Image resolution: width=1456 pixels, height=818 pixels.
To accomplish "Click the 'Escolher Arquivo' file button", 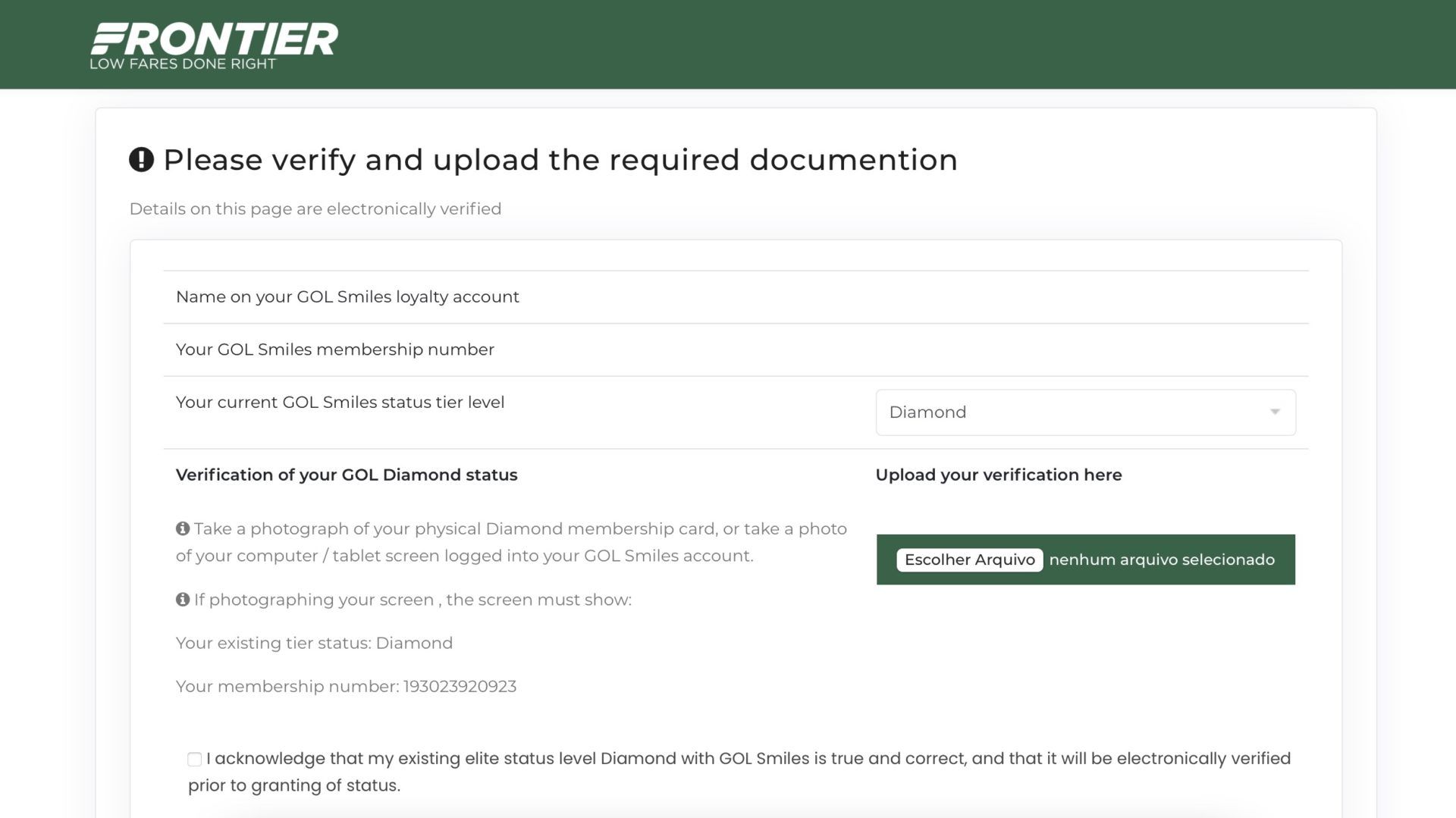I will [969, 559].
